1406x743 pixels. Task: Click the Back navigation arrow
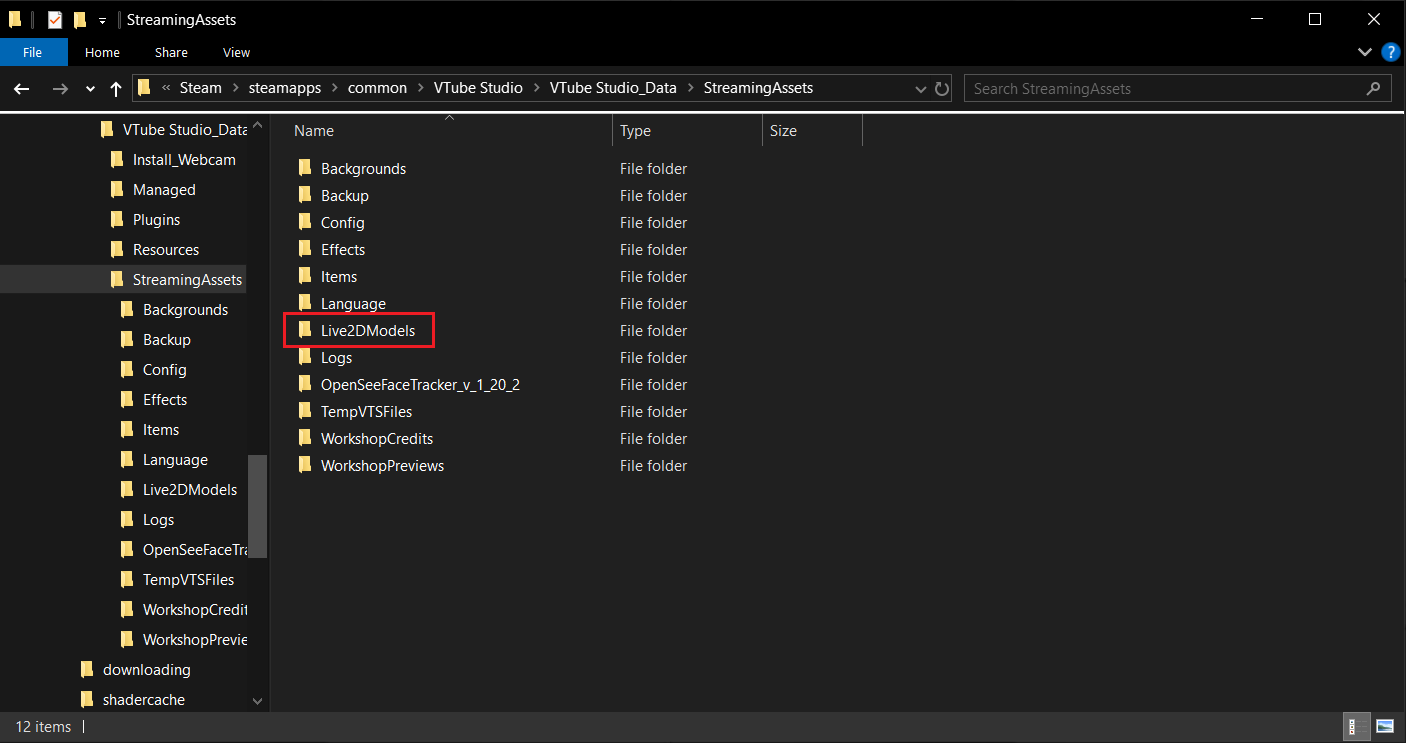pyautogui.click(x=22, y=88)
